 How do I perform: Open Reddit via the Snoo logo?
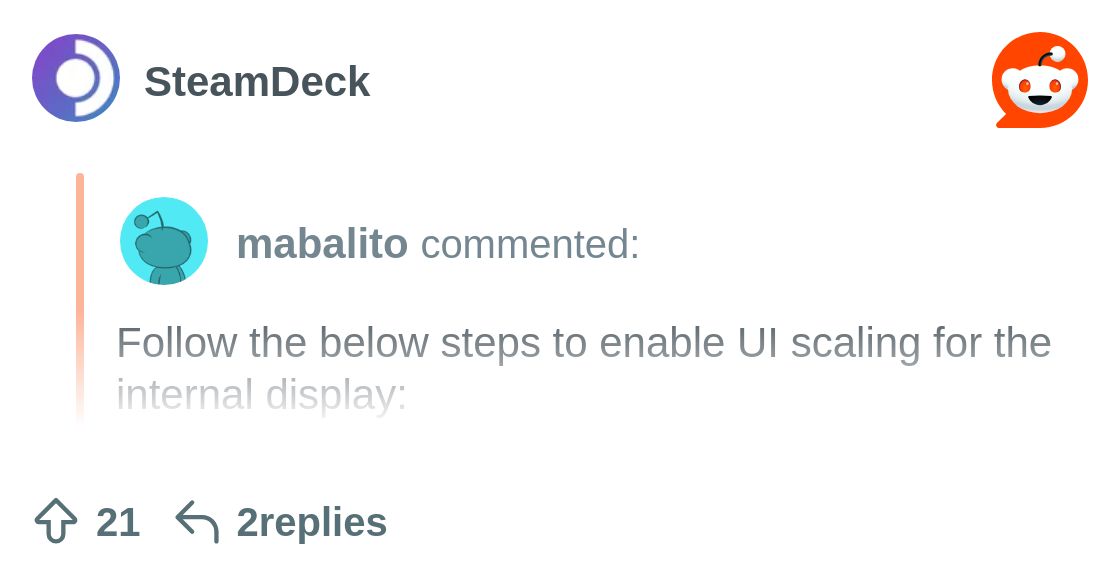coord(1039,80)
